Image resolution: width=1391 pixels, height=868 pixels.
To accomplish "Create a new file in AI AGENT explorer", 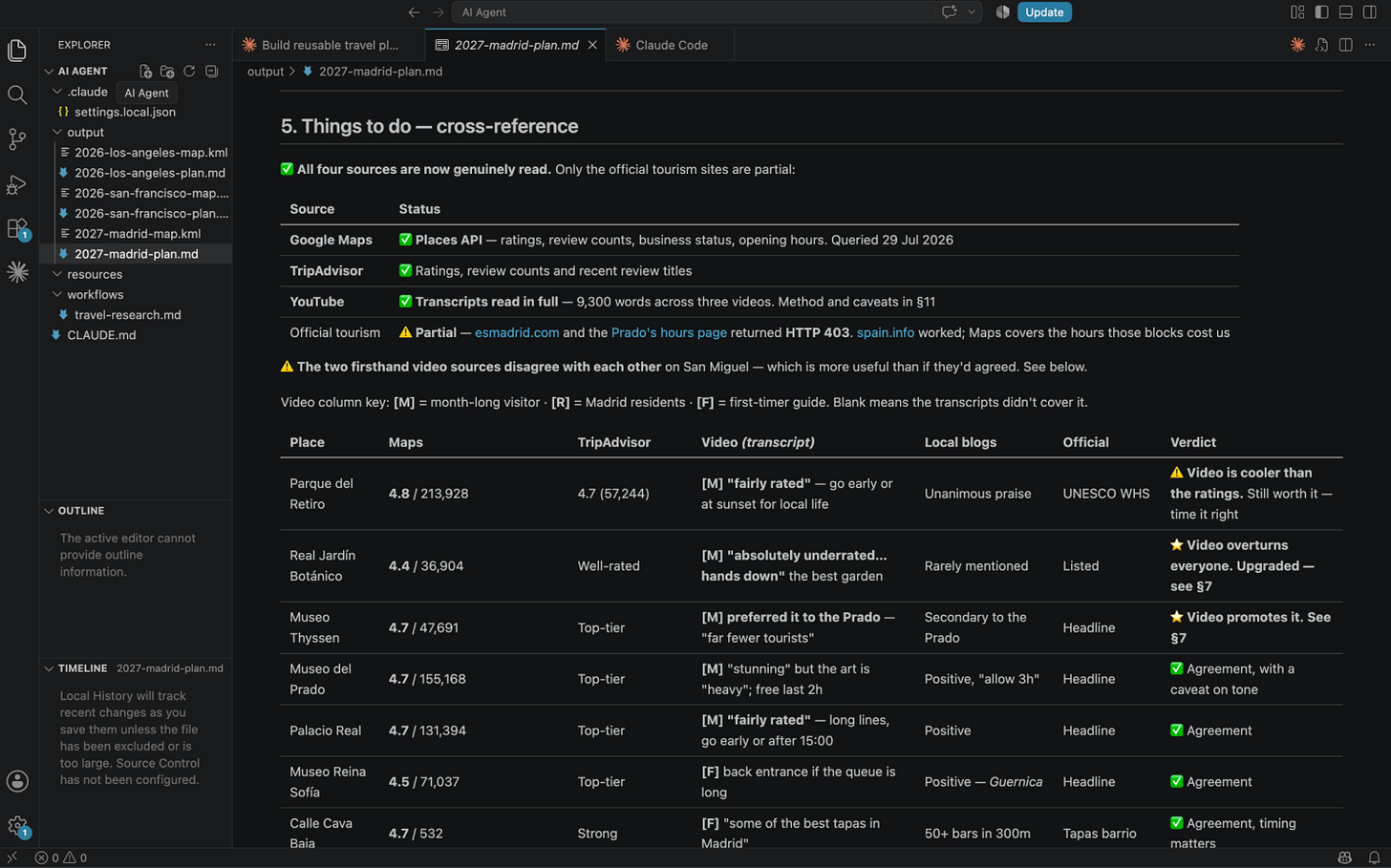I will pos(145,72).
